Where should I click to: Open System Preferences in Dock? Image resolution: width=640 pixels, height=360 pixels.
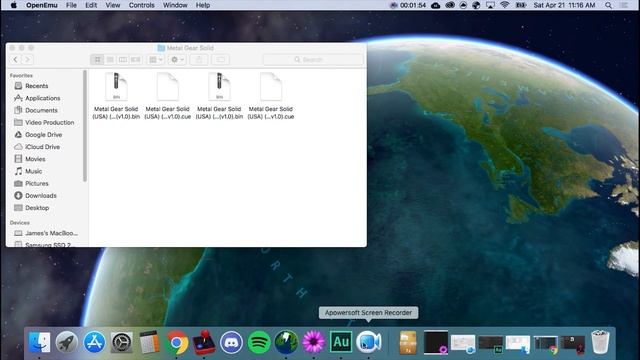coord(122,342)
